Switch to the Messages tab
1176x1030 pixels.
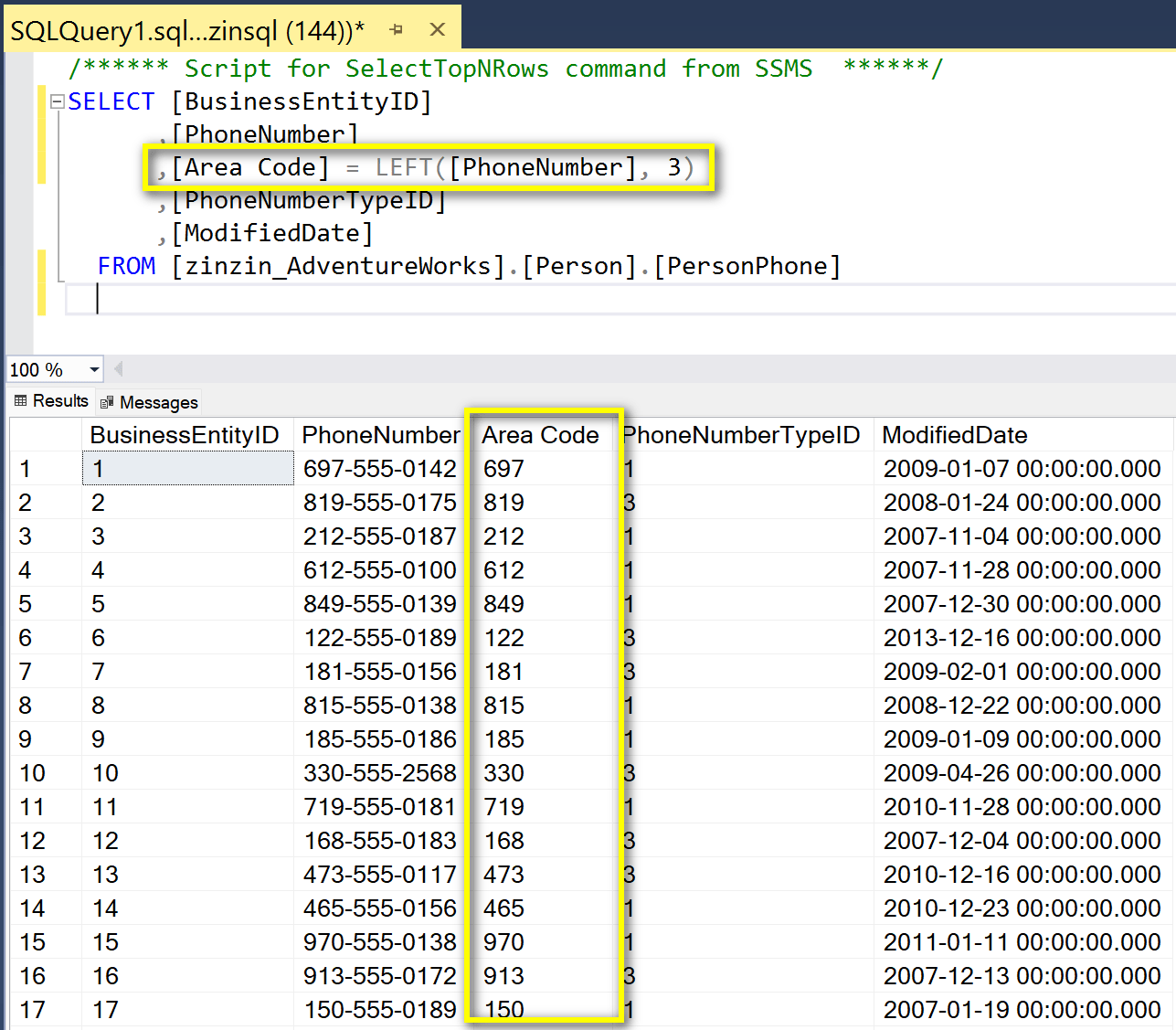tap(149, 402)
